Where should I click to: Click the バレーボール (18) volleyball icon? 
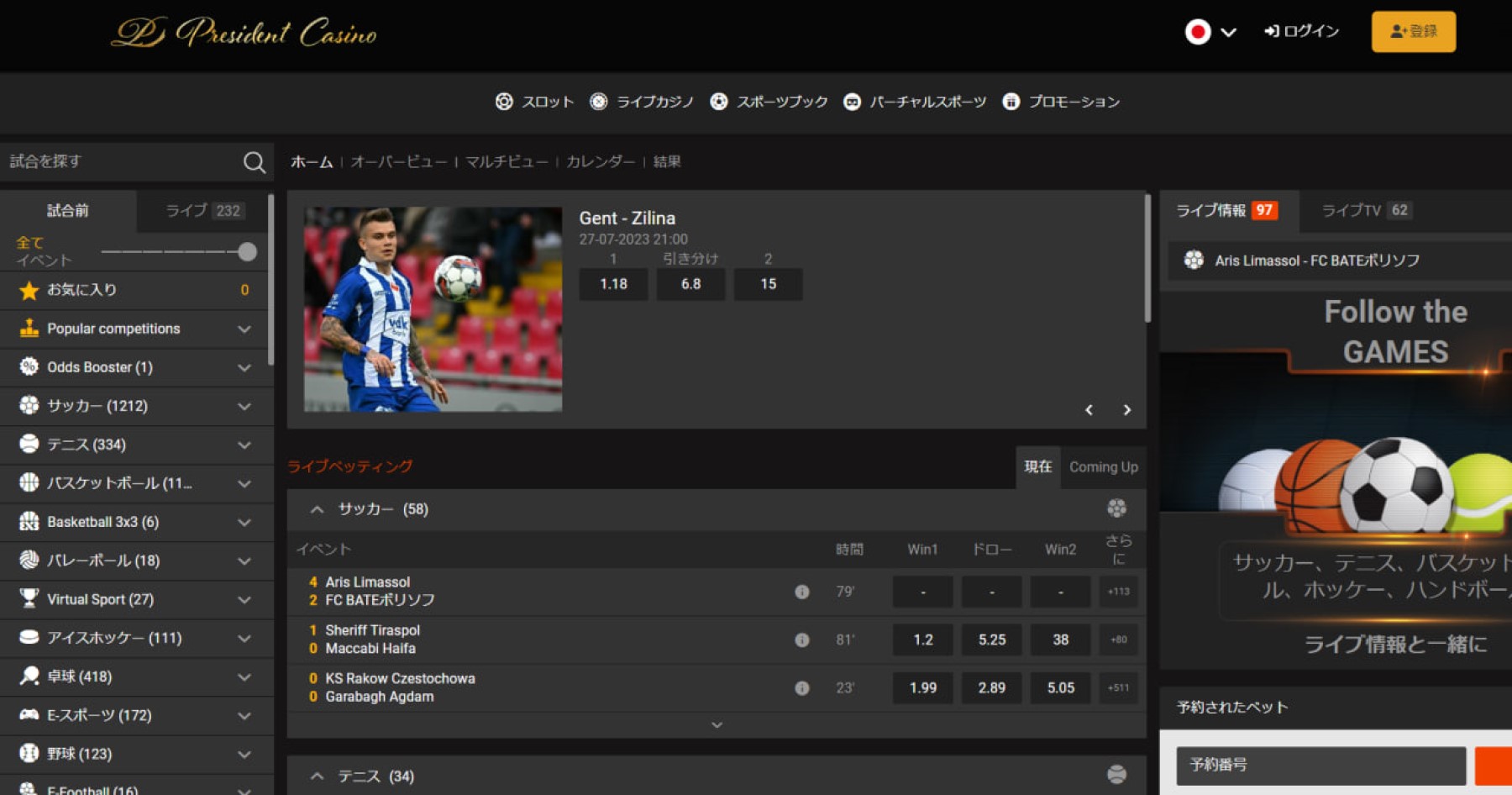29,560
